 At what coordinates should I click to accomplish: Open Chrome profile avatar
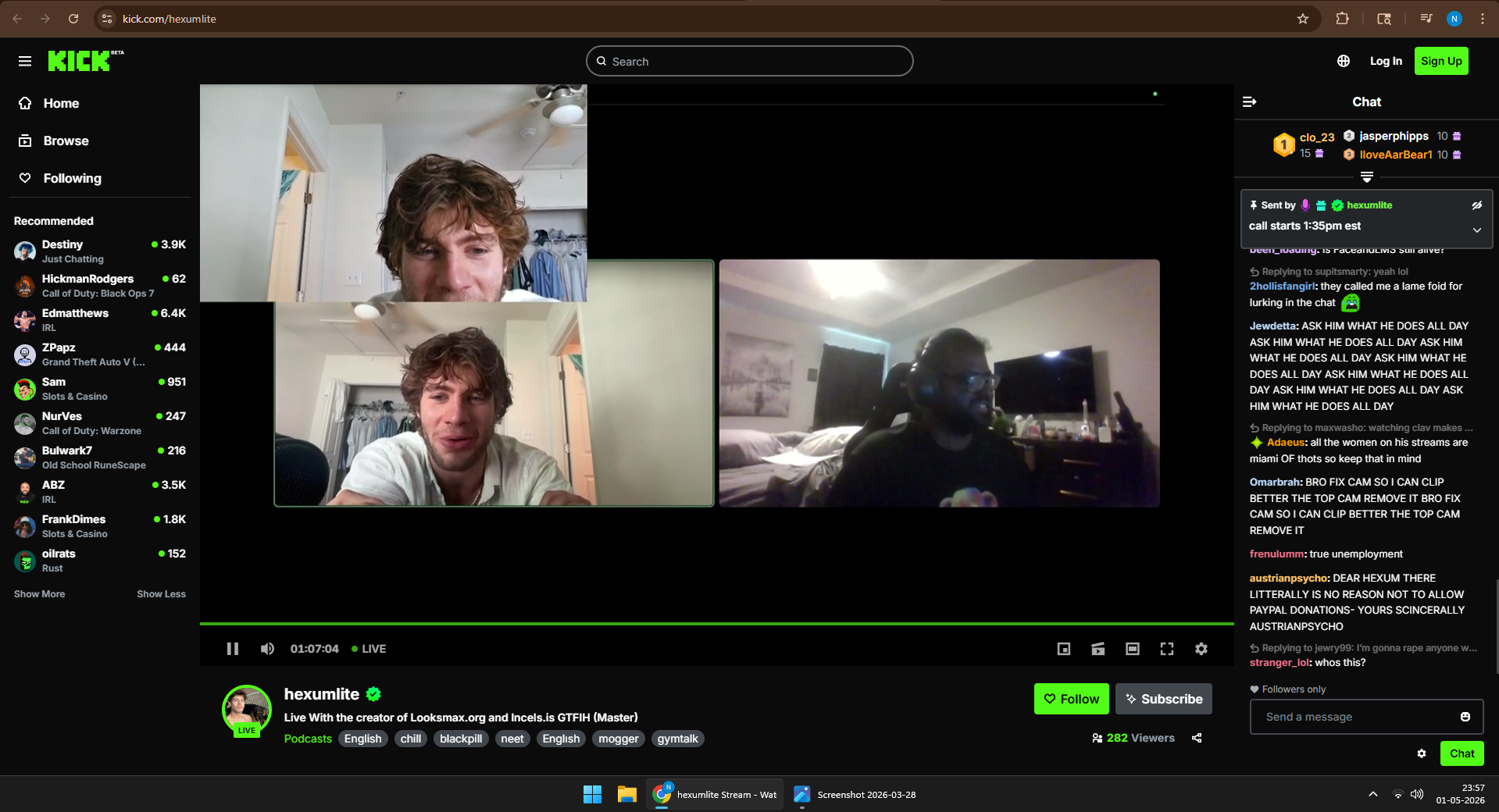(1454, 19)
